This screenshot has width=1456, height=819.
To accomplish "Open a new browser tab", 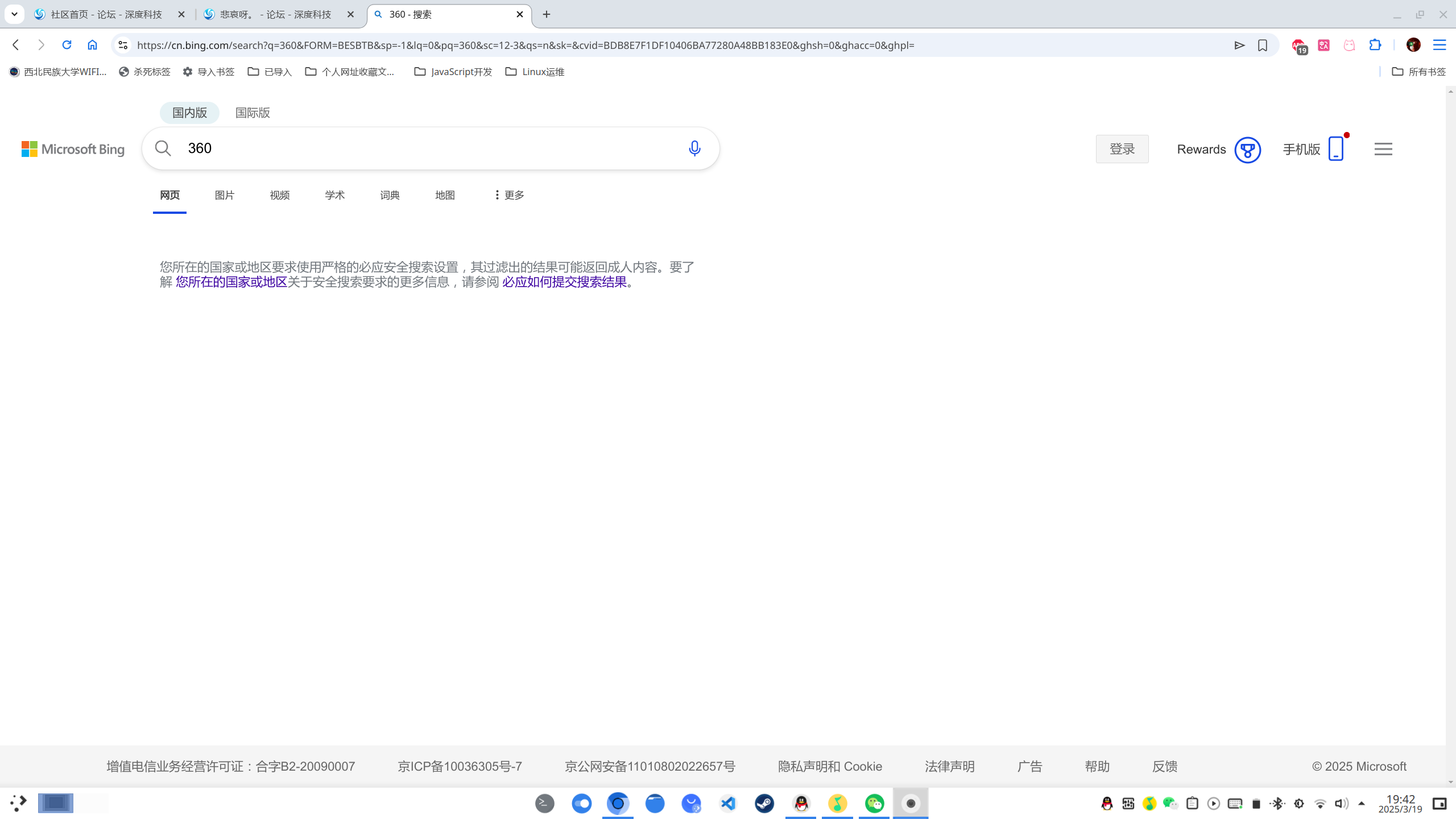I will click(x=547, y=14).
